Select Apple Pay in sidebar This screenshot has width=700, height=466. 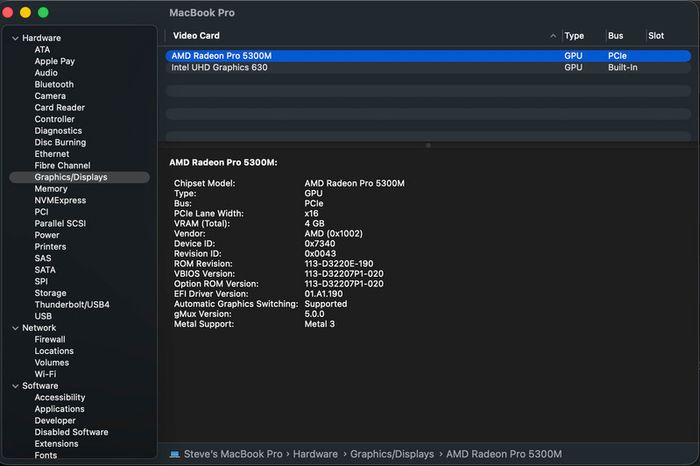[54, 61]
